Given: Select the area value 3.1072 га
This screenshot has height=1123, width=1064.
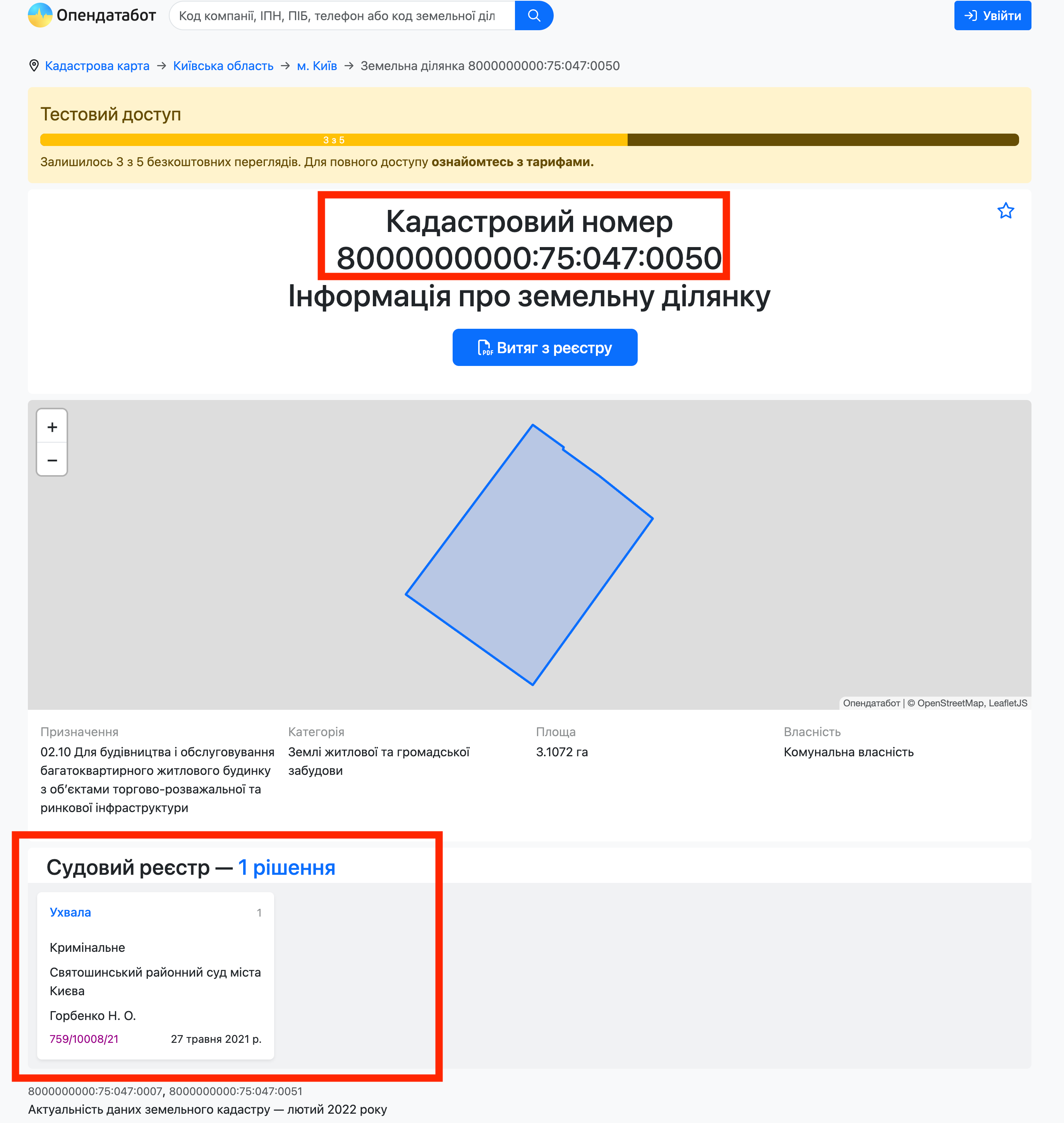Looking at the screenshot, I should [x=562, y=752].
